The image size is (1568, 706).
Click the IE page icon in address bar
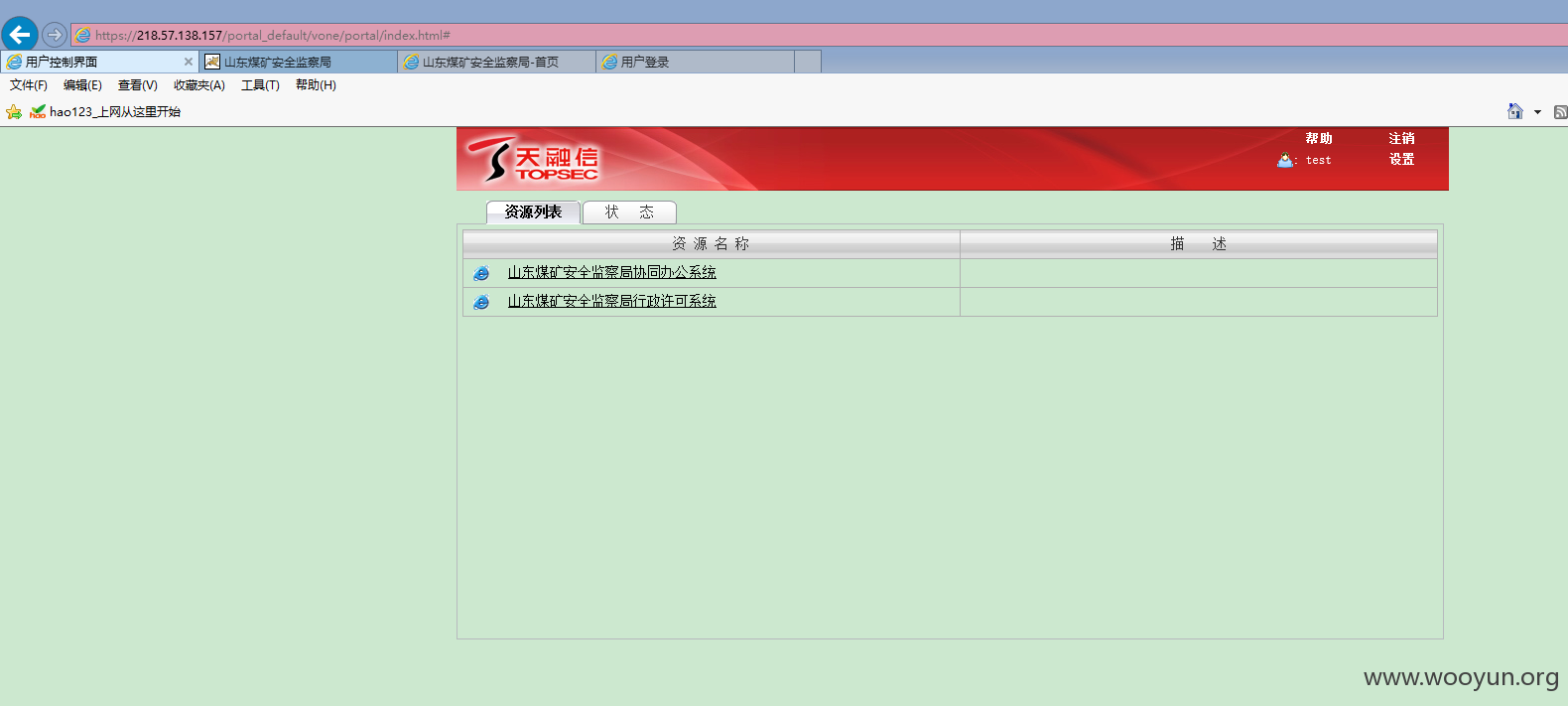click(x=83, y=35)
